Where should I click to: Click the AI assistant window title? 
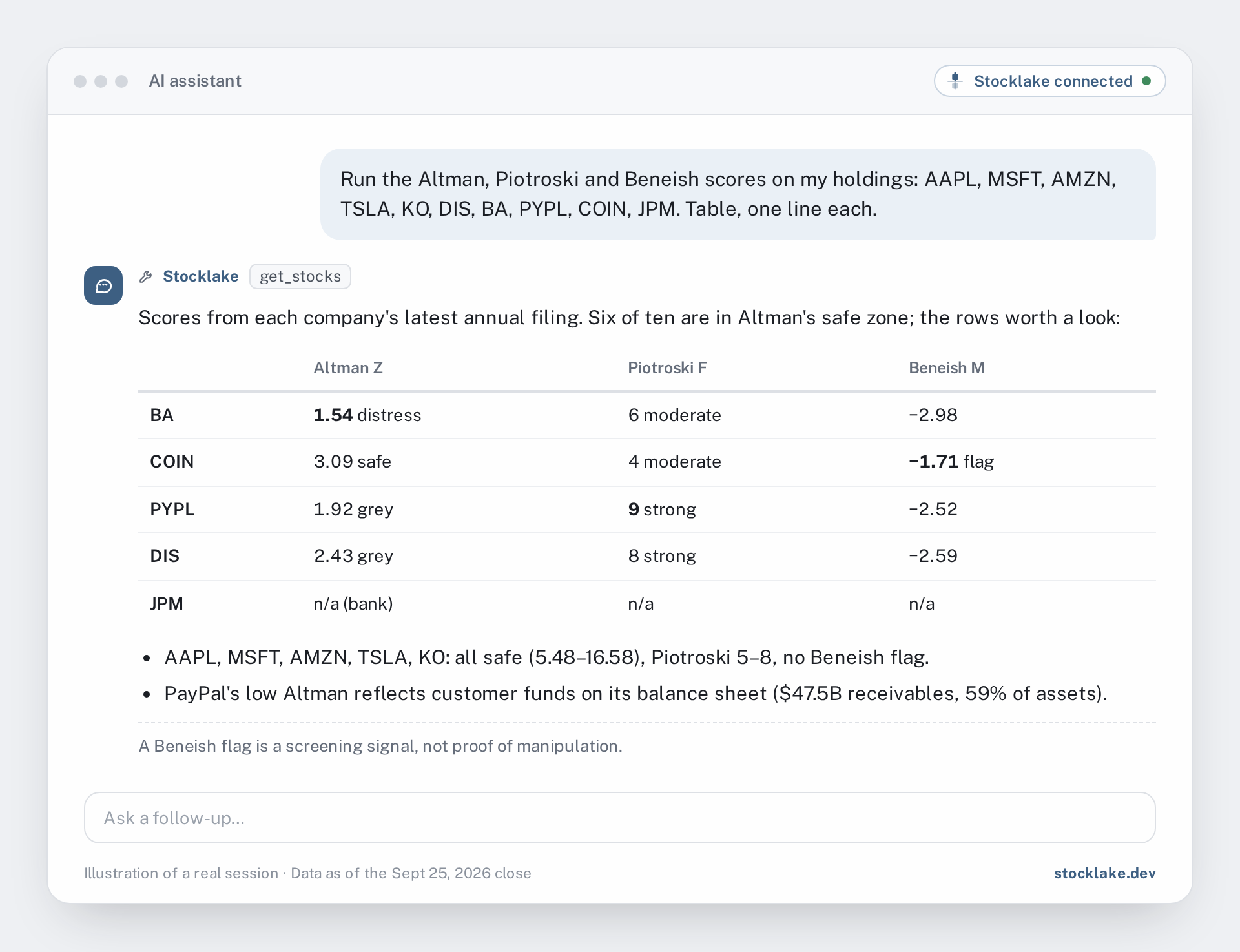pyautogui.click(x=195, y=81)
